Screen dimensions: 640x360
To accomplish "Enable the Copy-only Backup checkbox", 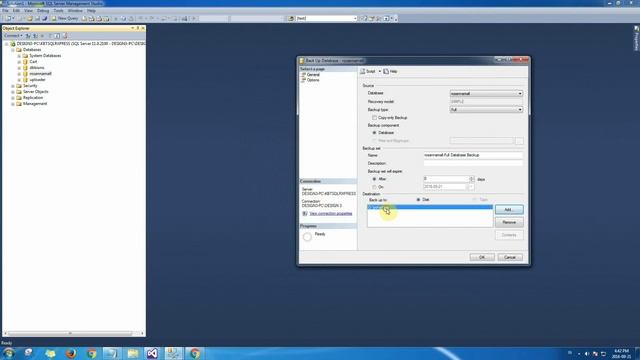I will 374,118.
